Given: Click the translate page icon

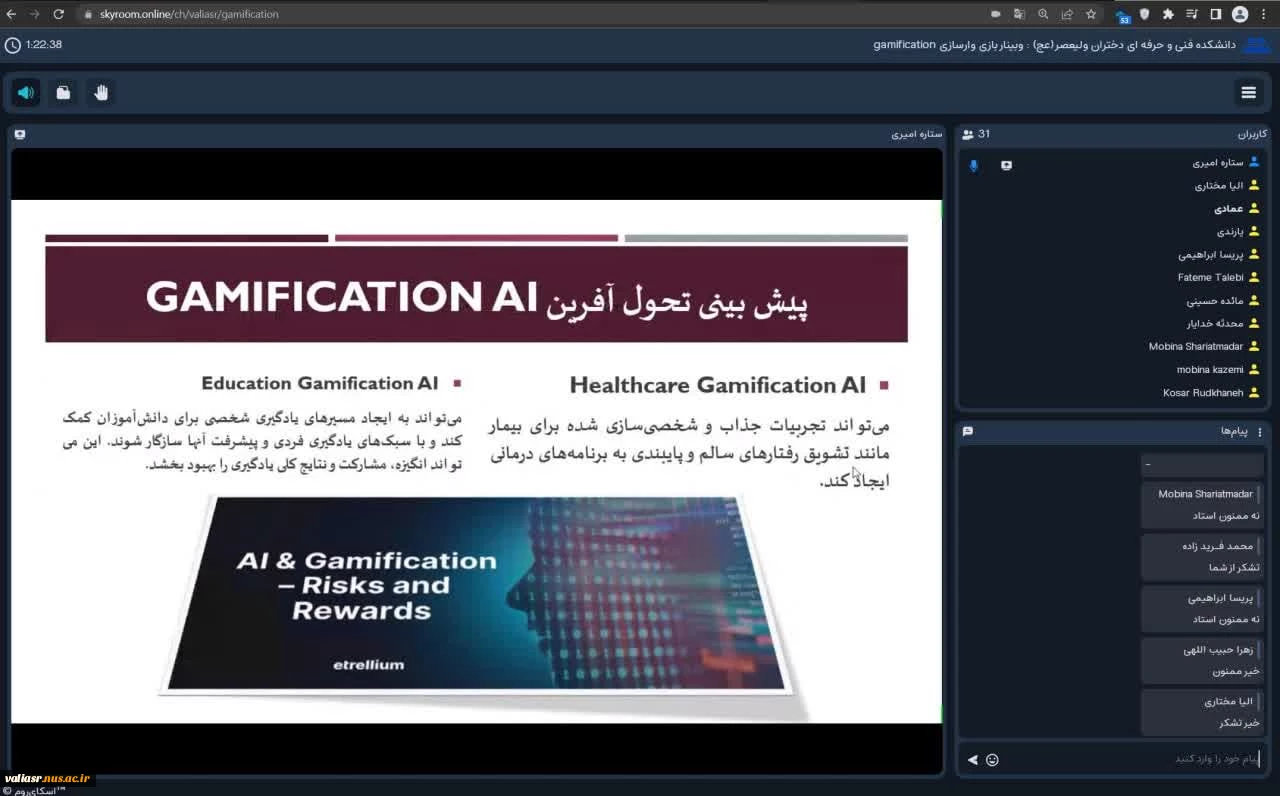Looking at the screenshot, I should coord(1019,14).
